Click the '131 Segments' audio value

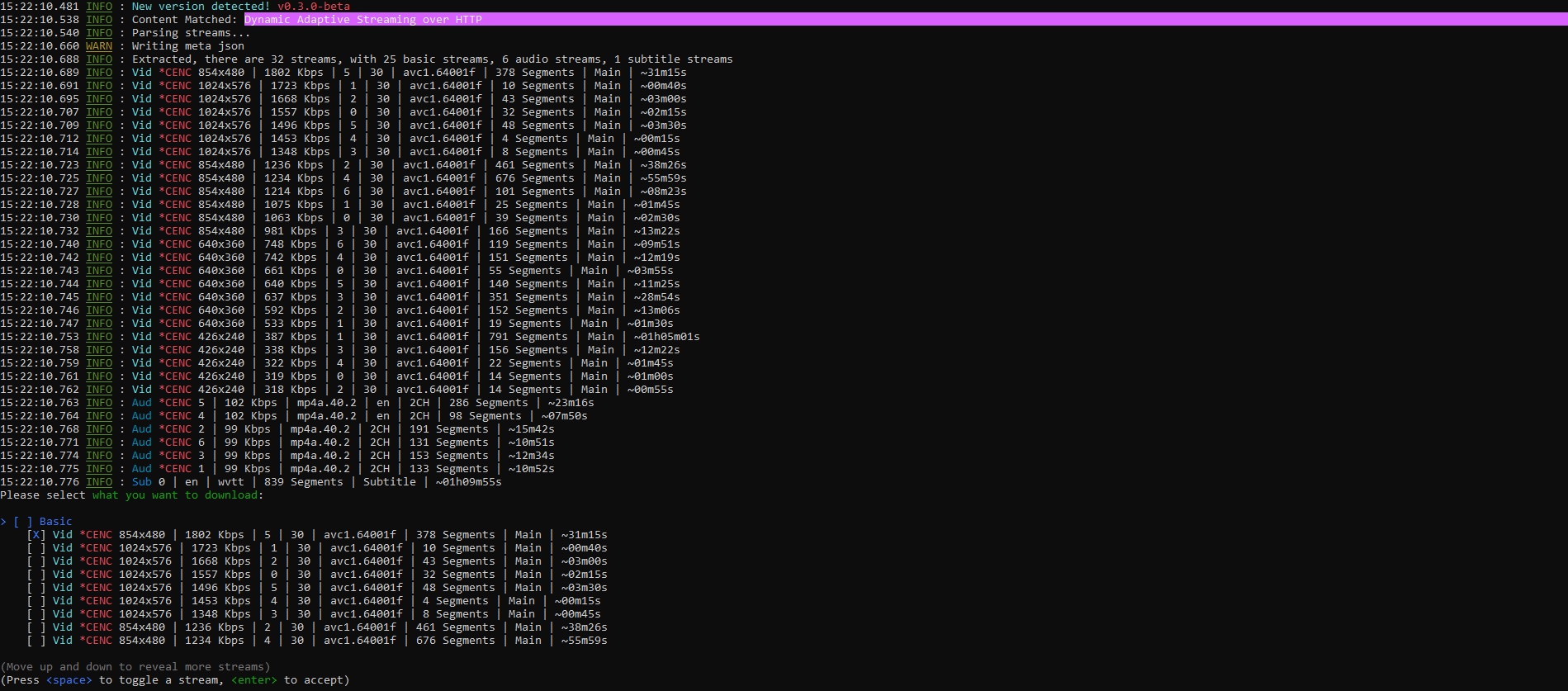[x=449, y=443]
